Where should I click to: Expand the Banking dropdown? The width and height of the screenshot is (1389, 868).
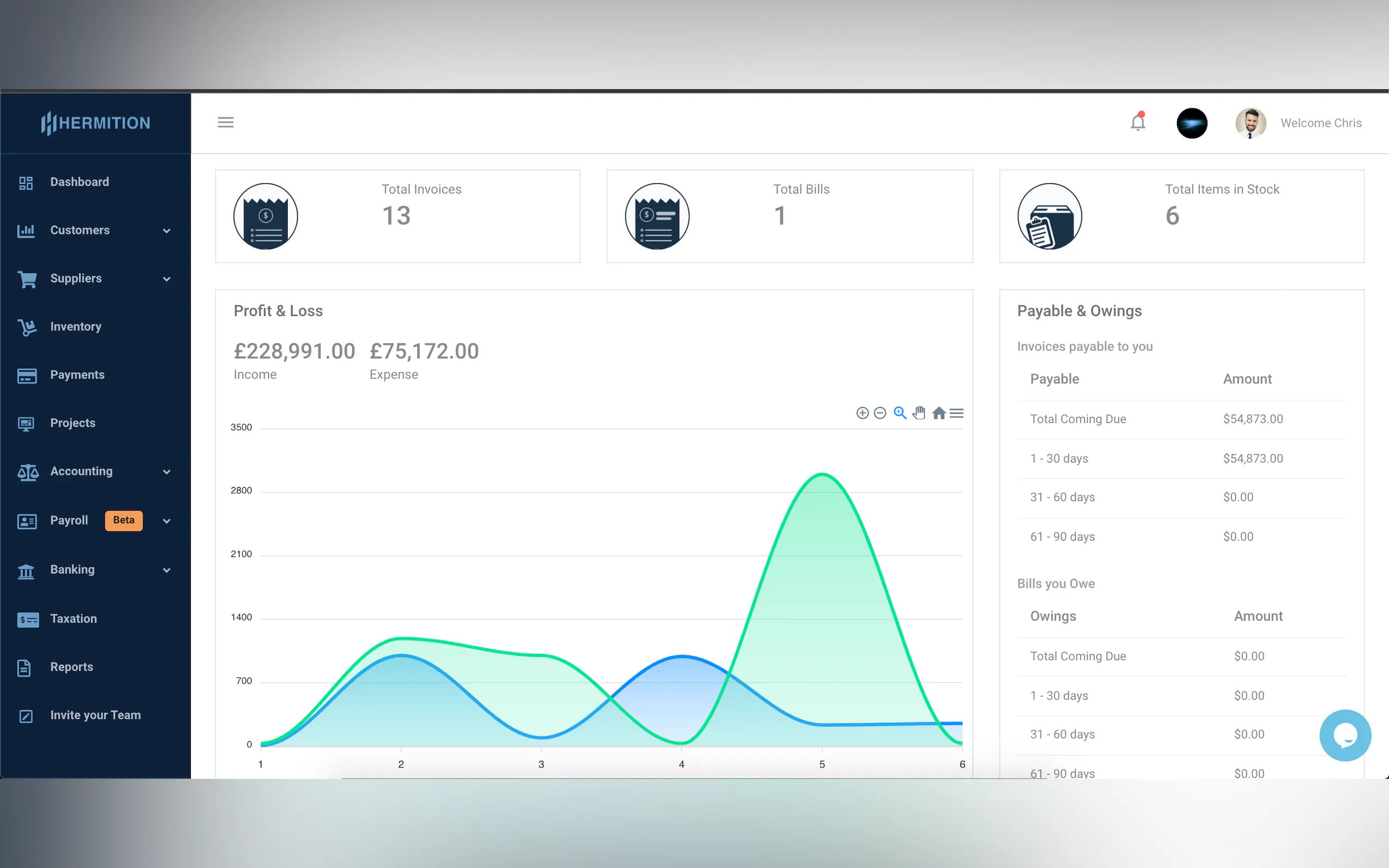167,570
